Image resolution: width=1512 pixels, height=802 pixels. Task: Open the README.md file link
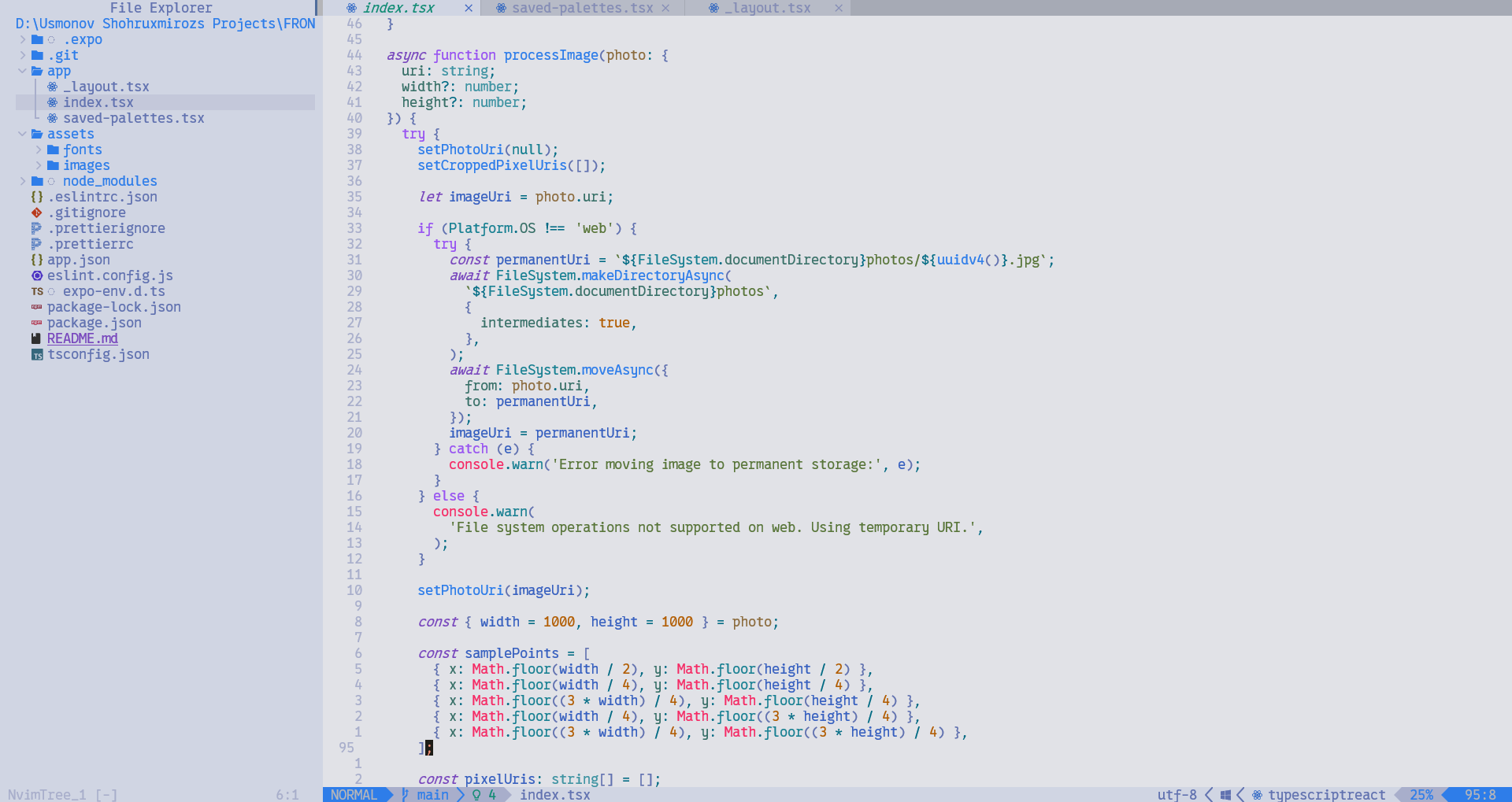(82, 338)
